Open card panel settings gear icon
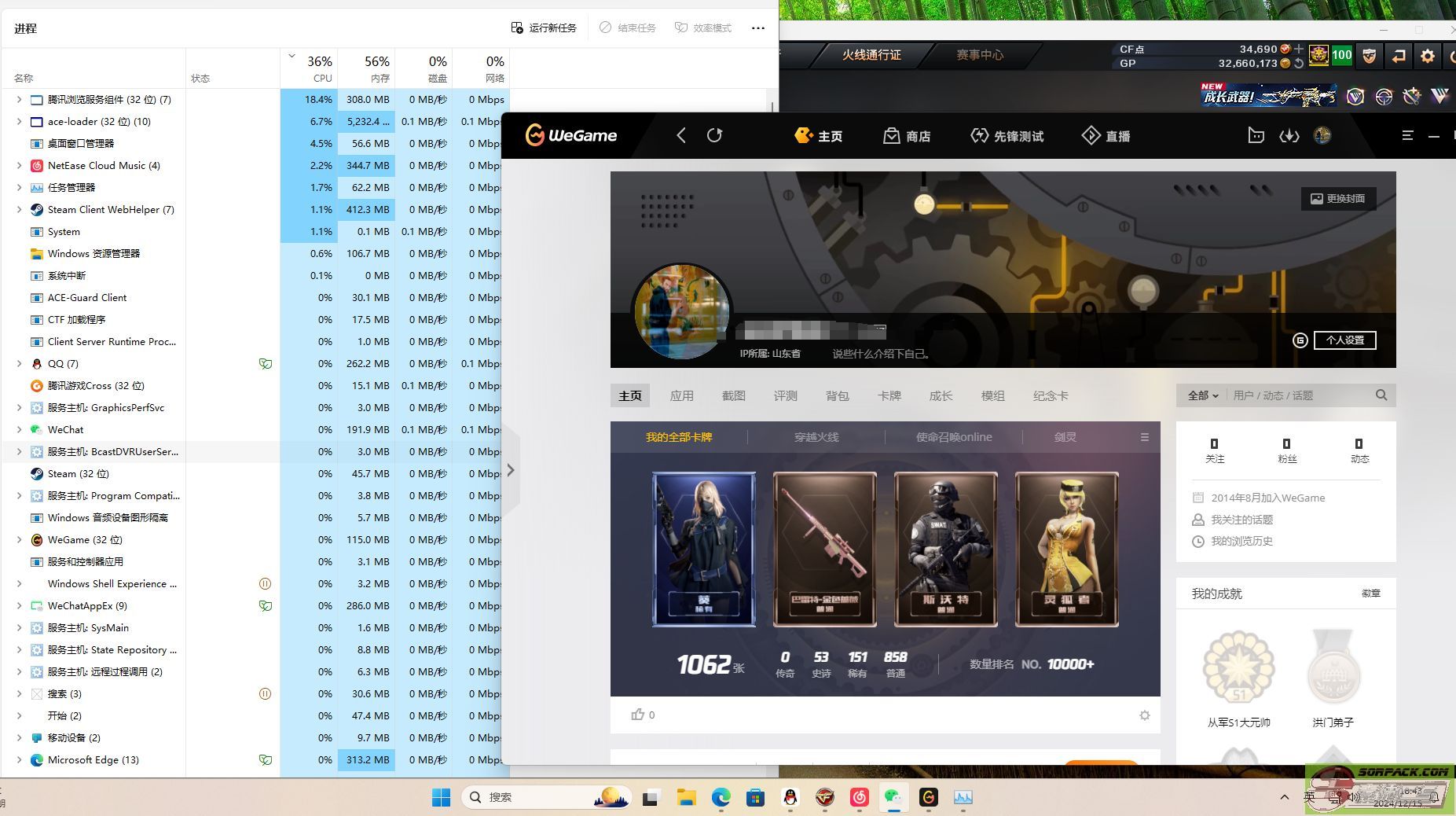The image size is (1456, 816). tap(1144, 715)
